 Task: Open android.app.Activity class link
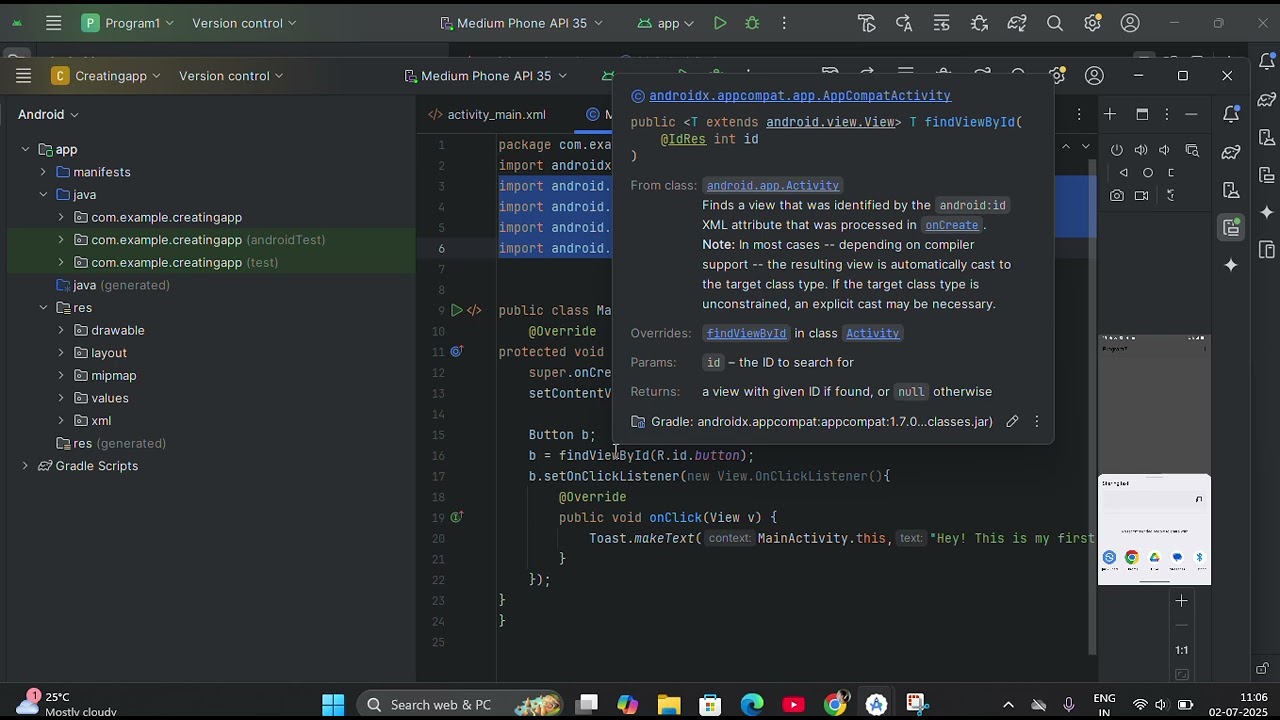click(x=772, y=185)
